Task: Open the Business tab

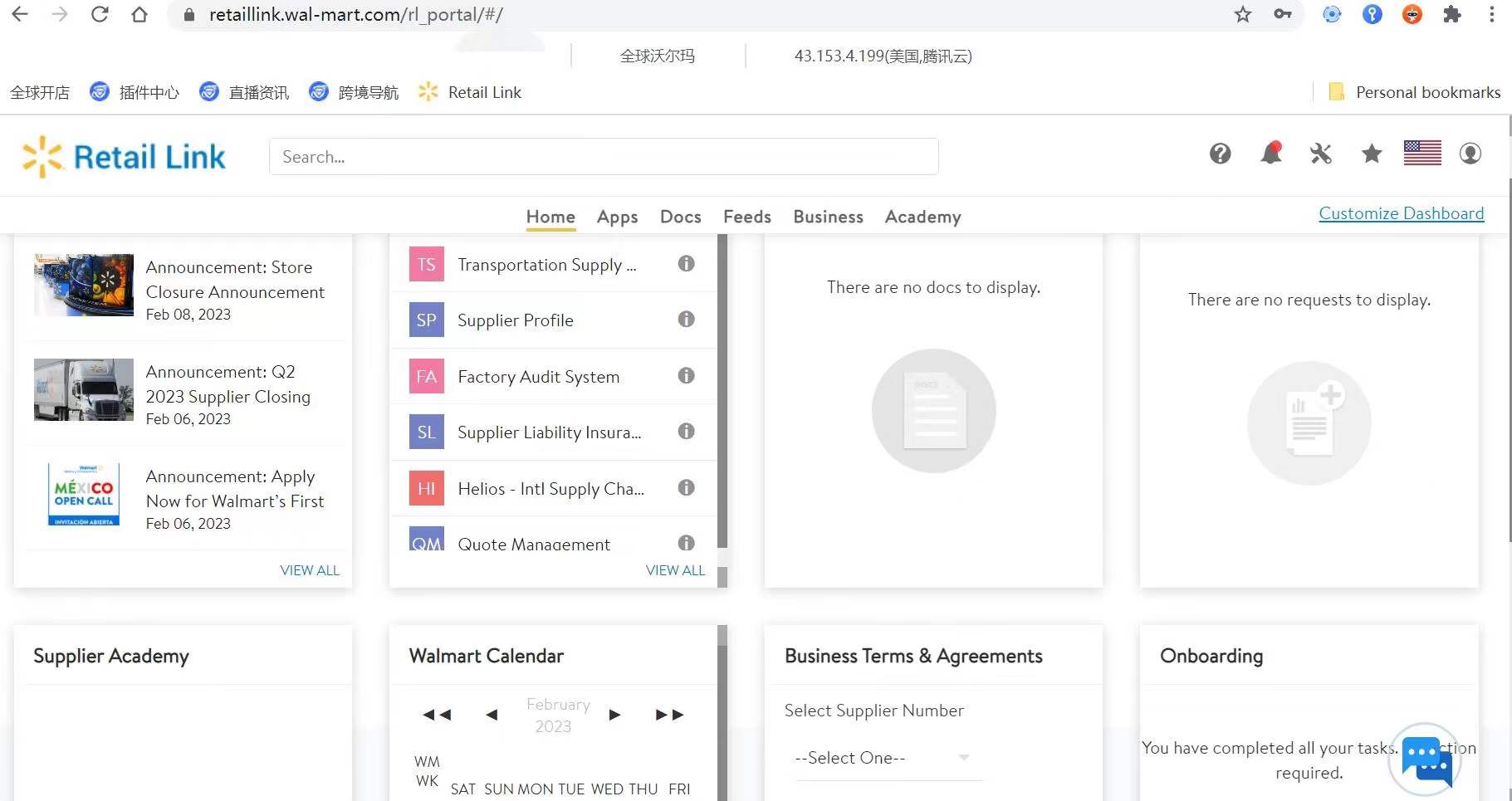Action: click(x=829, y=217)
